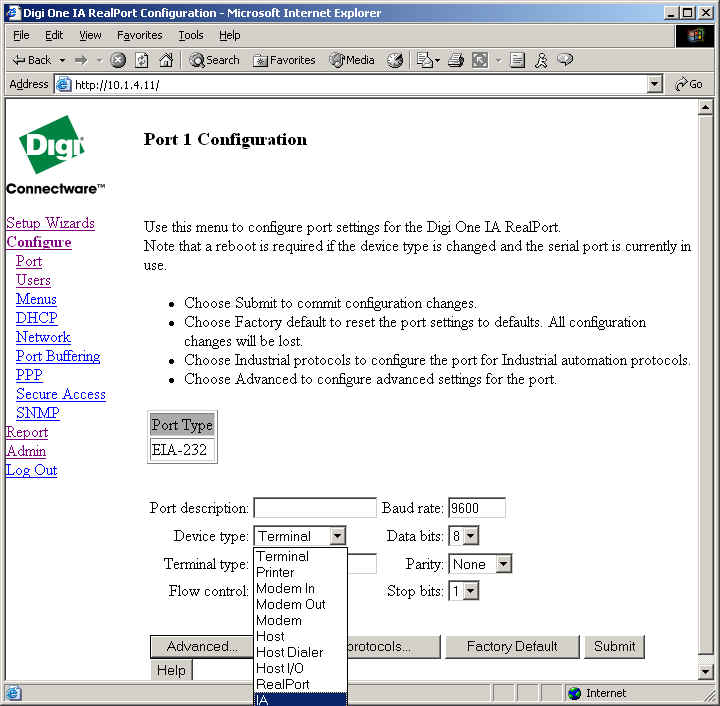
Task: Expand the Stop bits dropdown
Action: (x=471, y=591)
